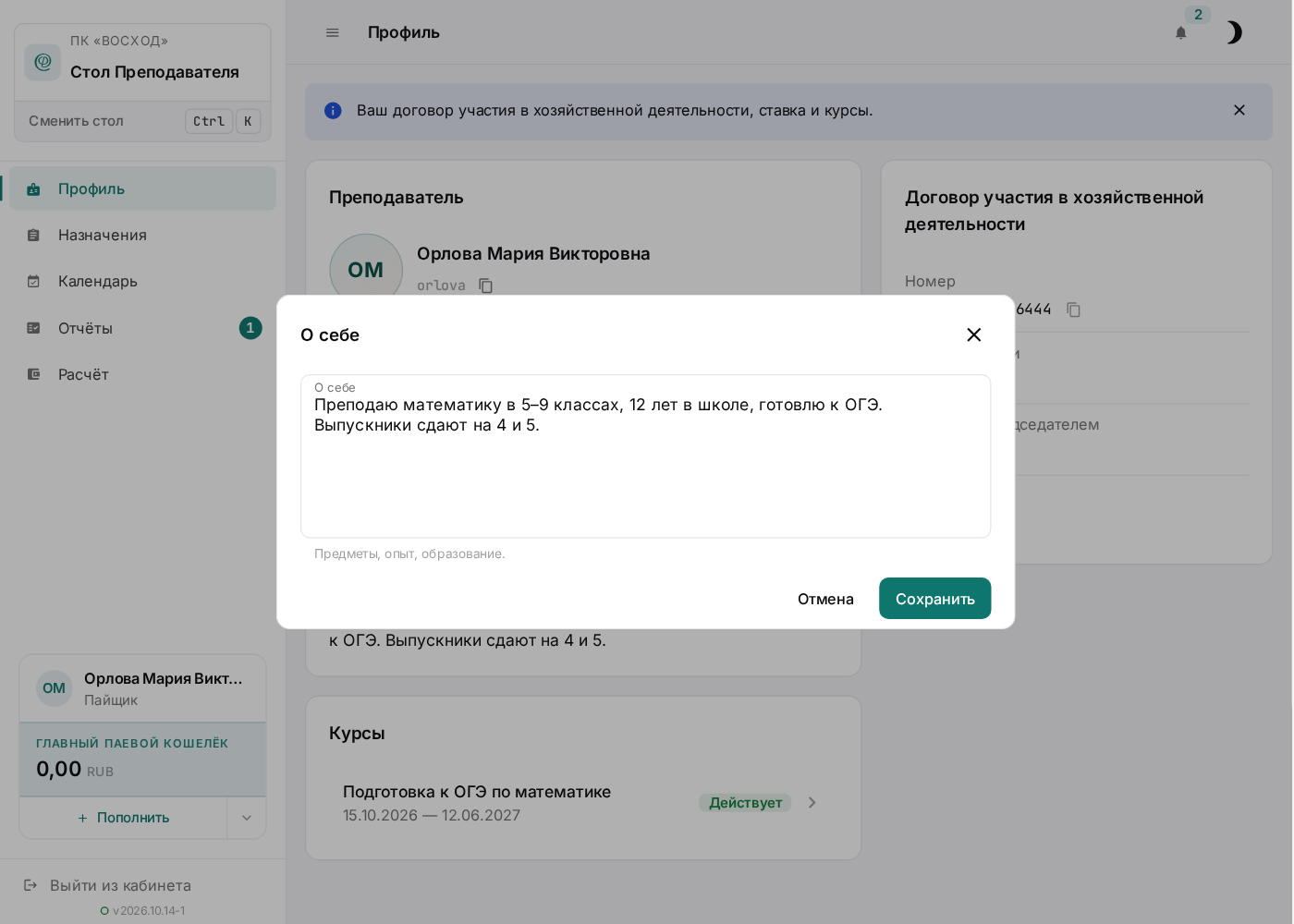Image resolution: width=1294 pixels, height=924 pixels.
Task: Click the ОМ avatar in sidebar card
Action: (x=55, y=688)
